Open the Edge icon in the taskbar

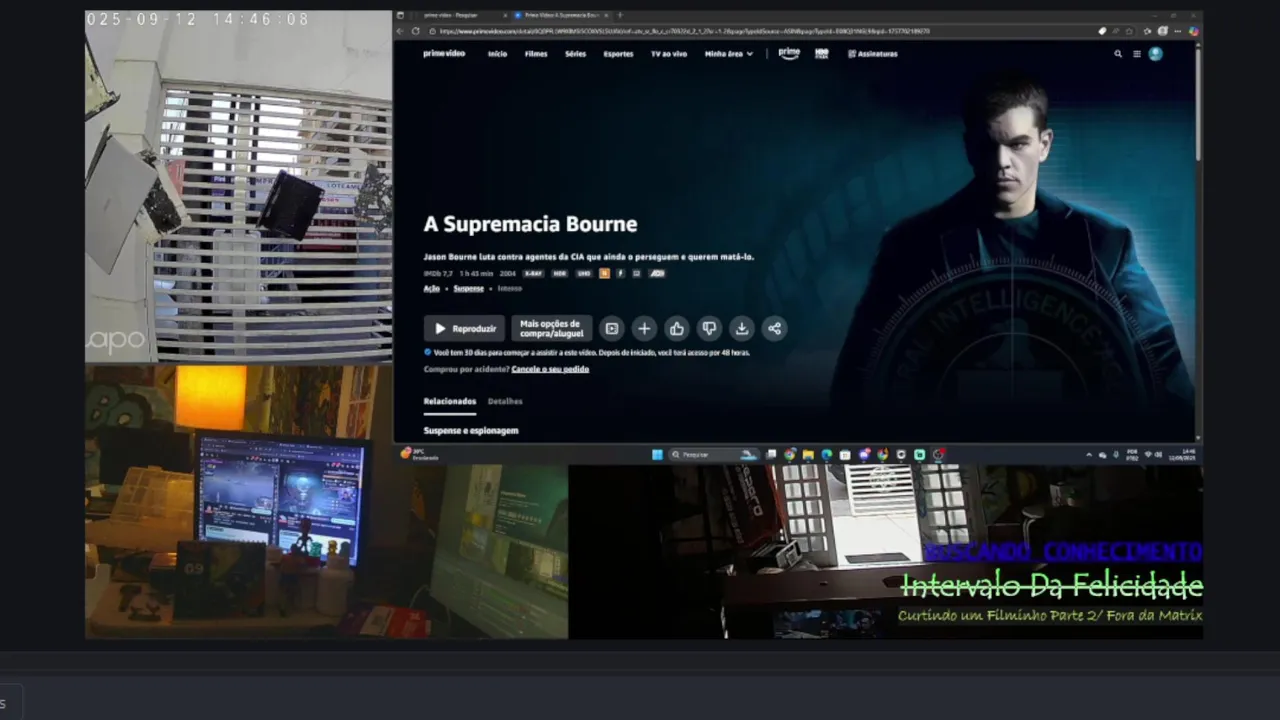[827, 454]
